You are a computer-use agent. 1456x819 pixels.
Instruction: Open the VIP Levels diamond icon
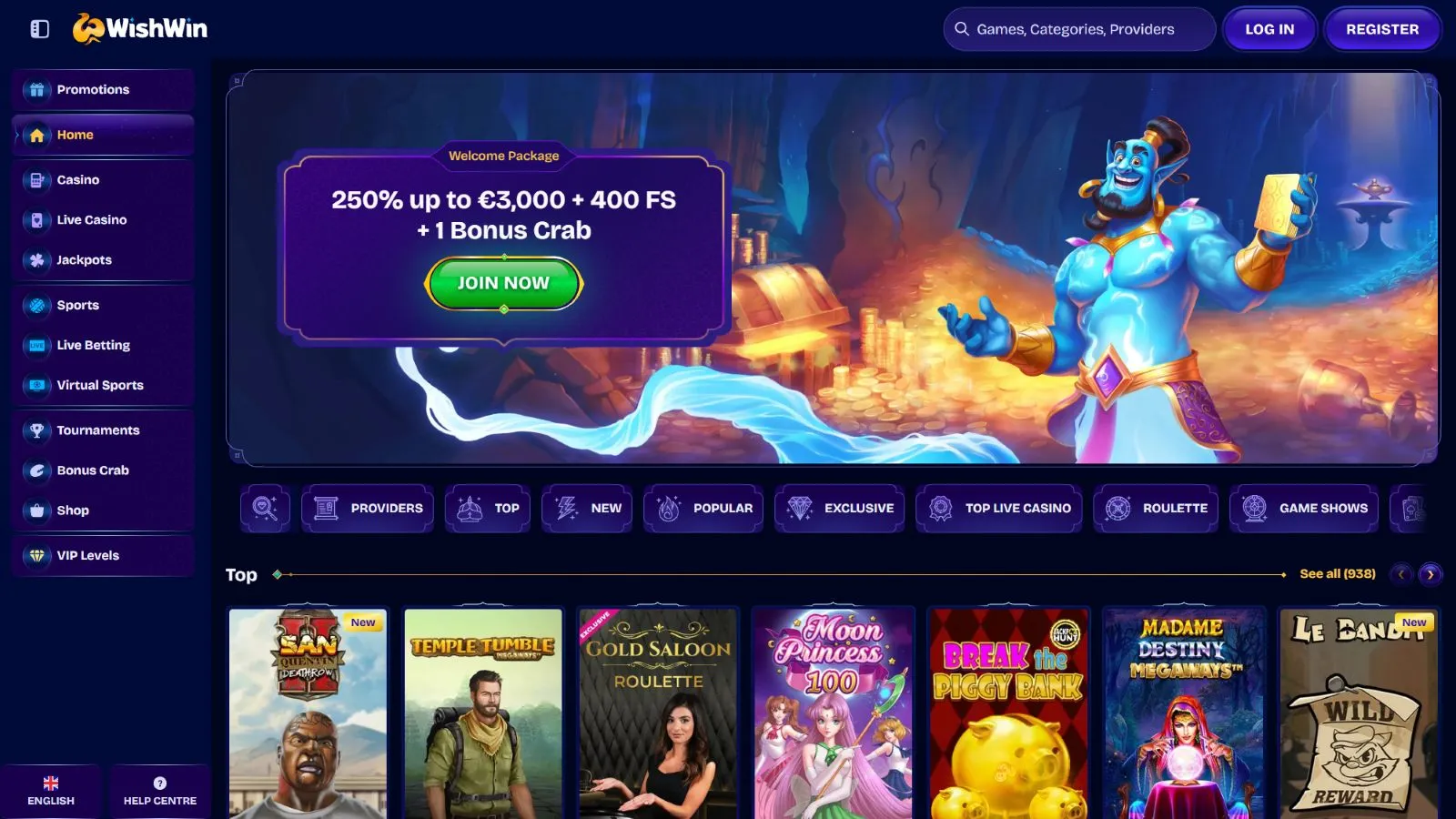(x=37, y=556)
